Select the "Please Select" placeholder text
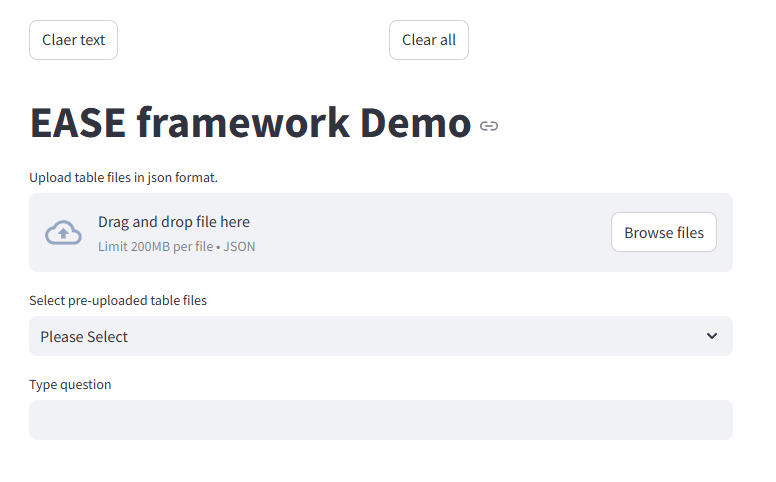776x482 pixels. click(84, 337)
